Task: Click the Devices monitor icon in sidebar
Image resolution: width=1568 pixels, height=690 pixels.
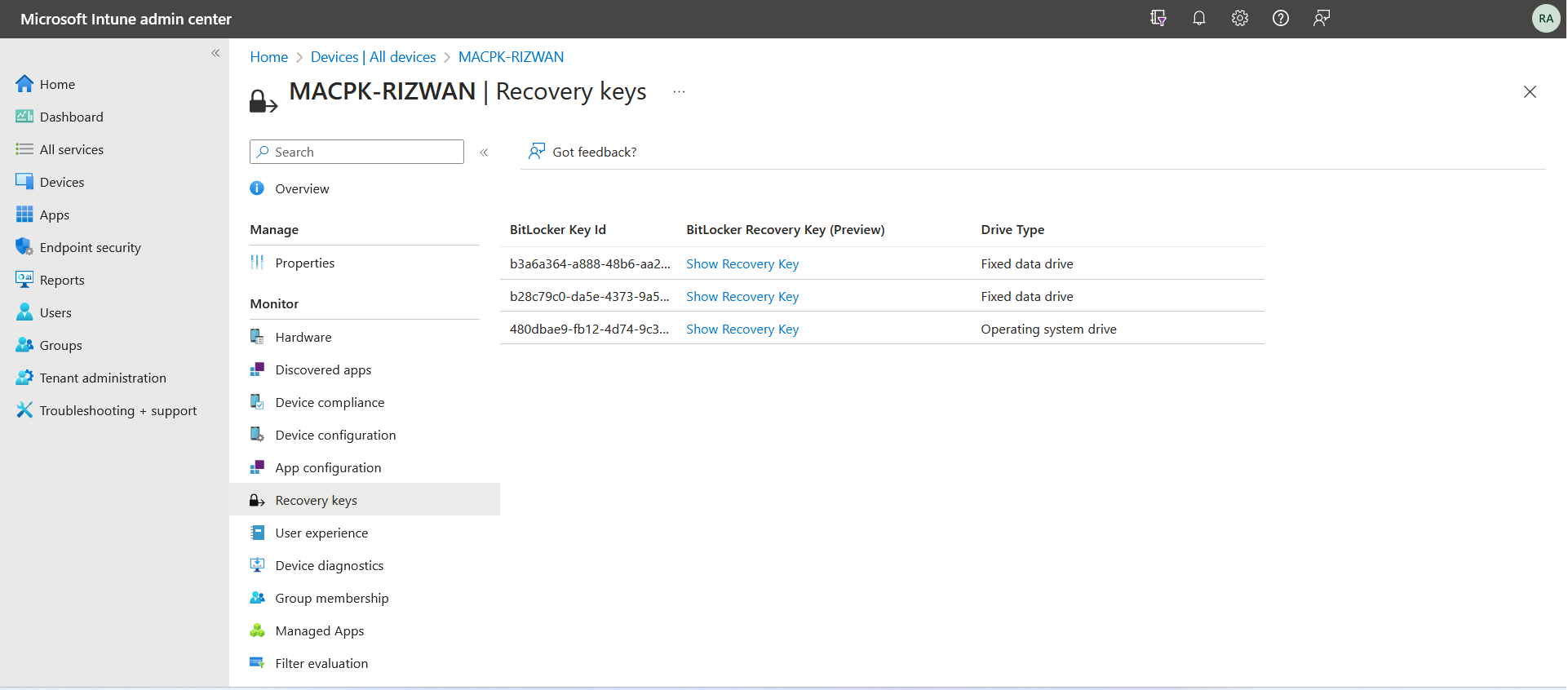Action: pos(24,181)
